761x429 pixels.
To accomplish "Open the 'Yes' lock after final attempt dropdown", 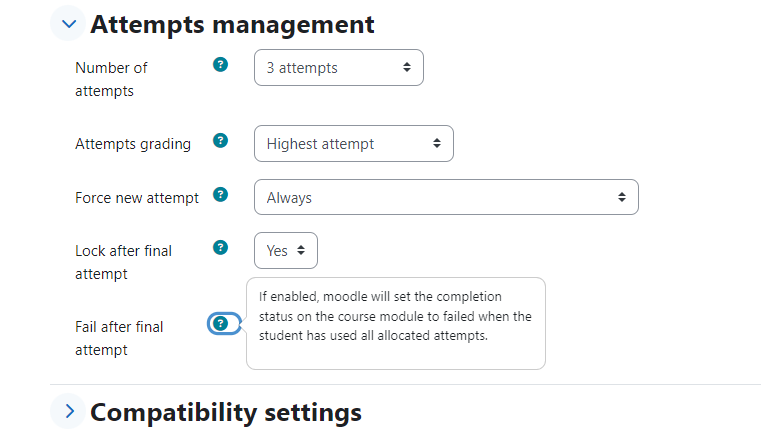I will [286, 250].
